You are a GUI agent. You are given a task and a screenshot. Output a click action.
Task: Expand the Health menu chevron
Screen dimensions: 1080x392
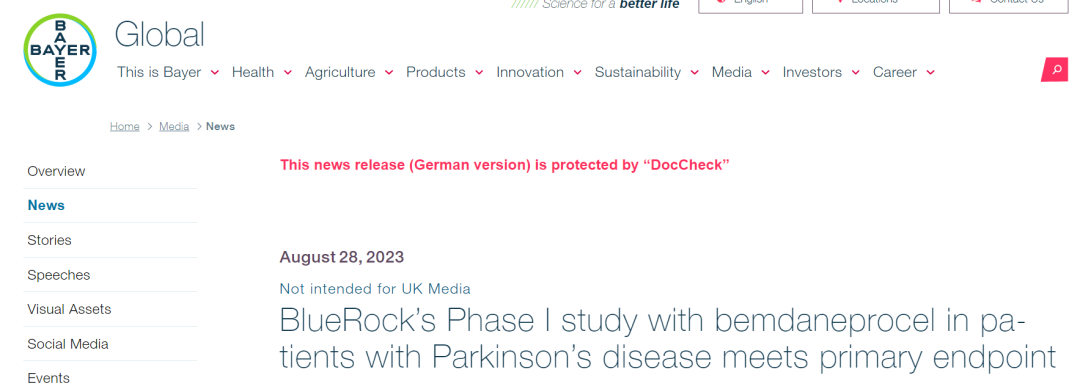point(287,72)
